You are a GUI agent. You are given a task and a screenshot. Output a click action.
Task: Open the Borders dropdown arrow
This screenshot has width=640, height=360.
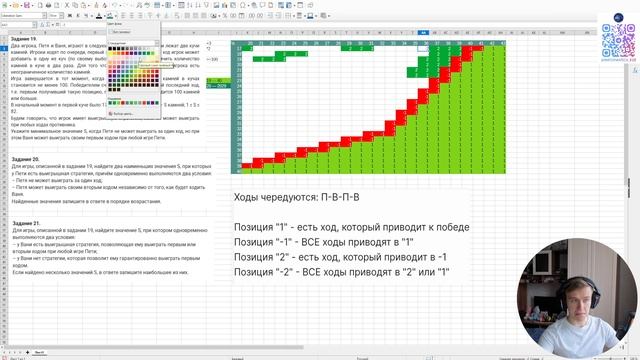(293, 16)
